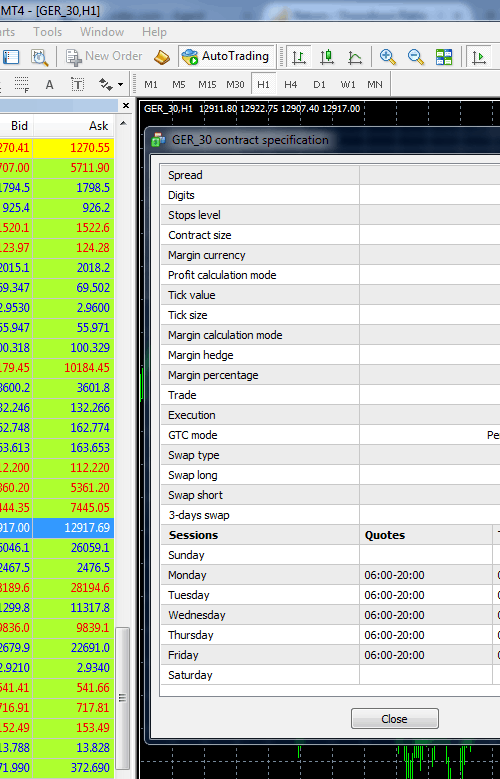Select the H1 timeframe

click(263, 84)
